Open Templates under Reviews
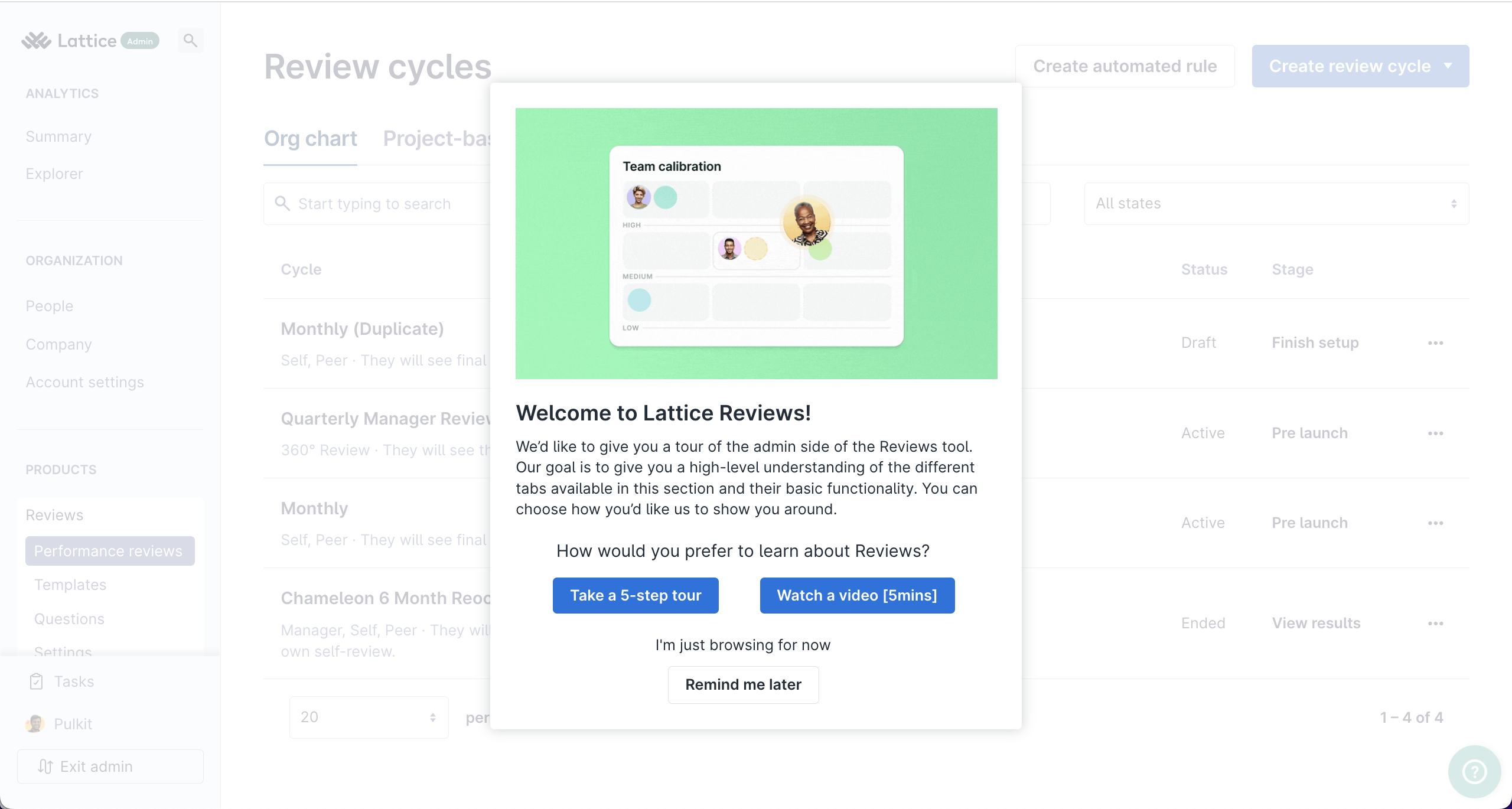The image size is (1512, 809). tap(70, 585)
